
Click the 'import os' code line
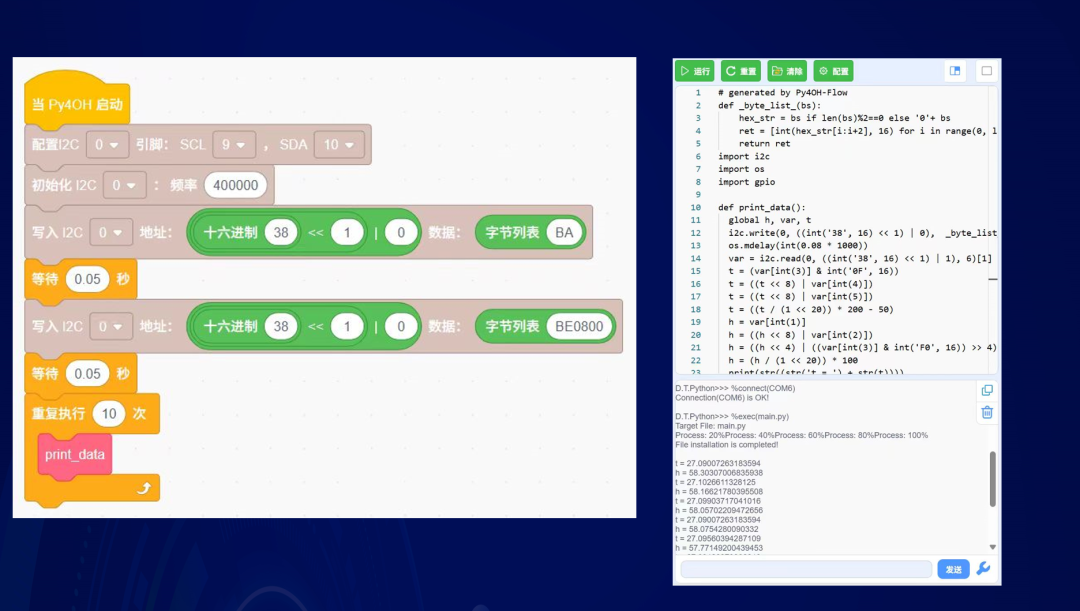point(741,169)
